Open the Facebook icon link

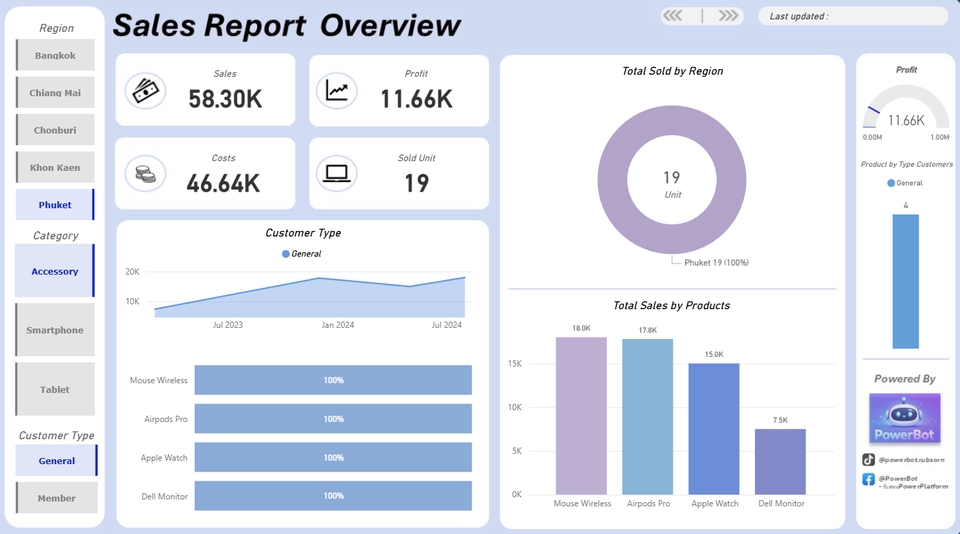868,479
